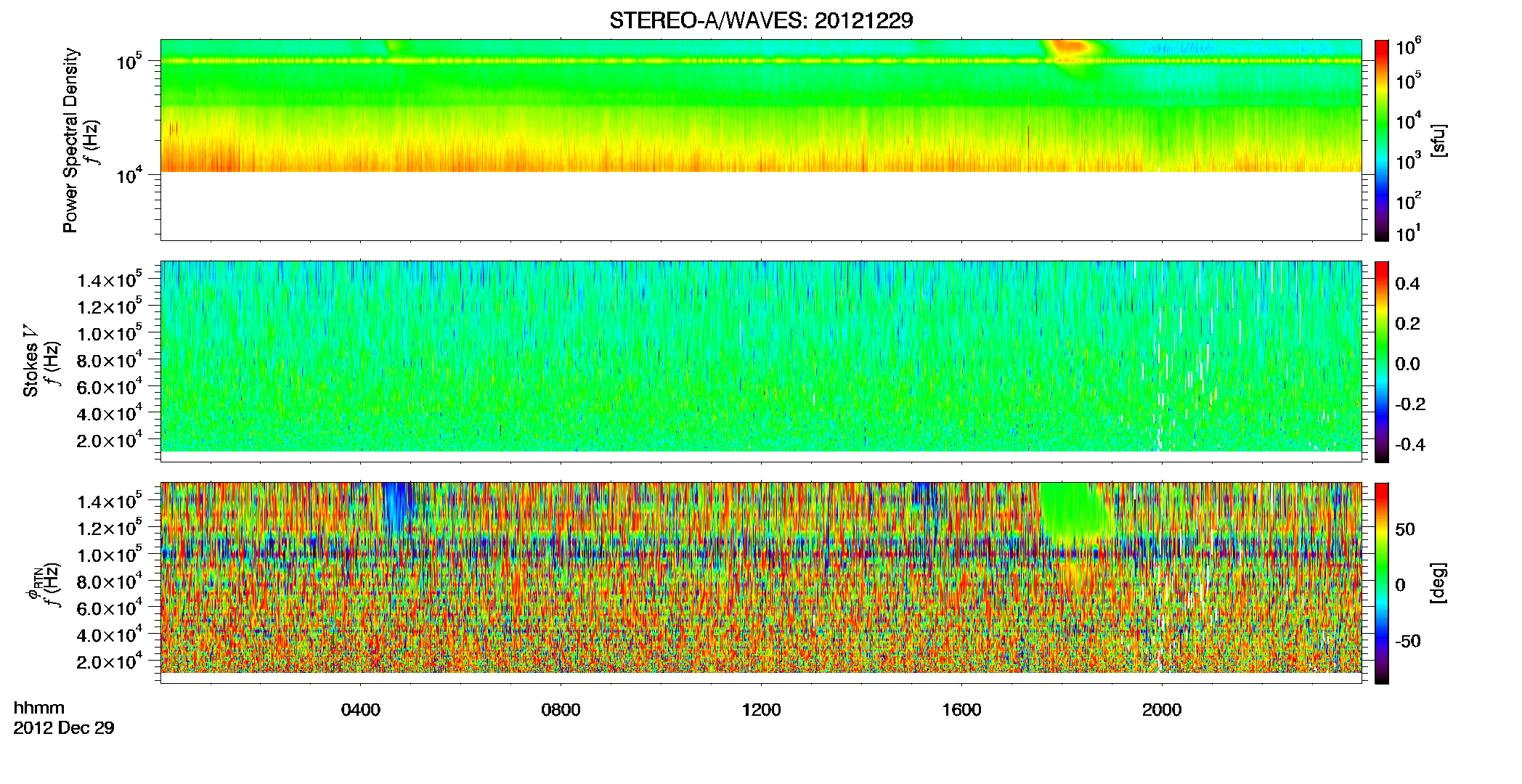Click the 2012 Dec 29 date label
Image resolution: width=1522 pixels, height=784 pixels.
click(x=64, y=728)
